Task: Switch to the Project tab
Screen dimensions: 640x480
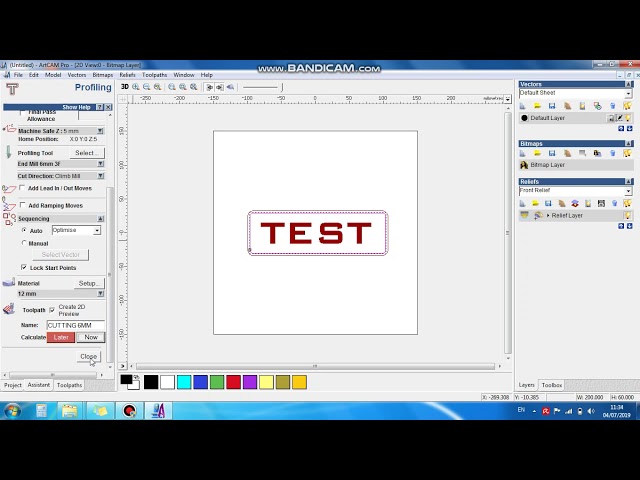Action: pyautogui.click(x=13, y=385)
